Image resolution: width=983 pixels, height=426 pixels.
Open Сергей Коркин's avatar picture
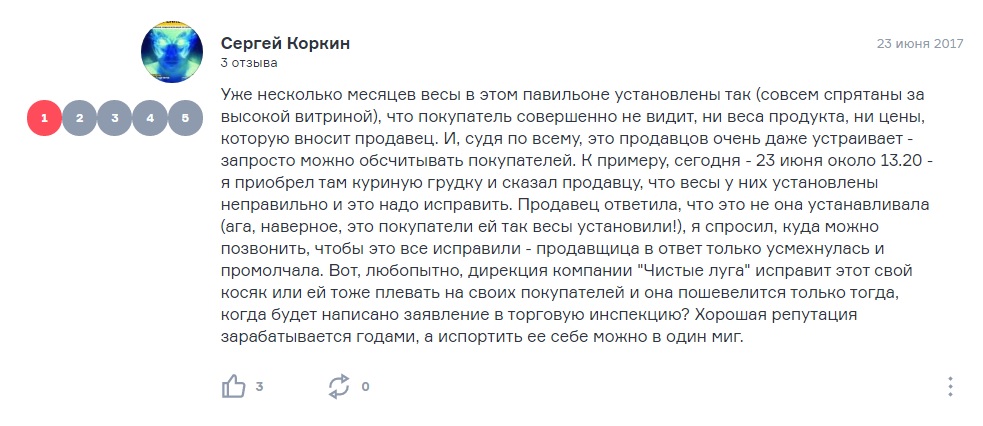172,52
